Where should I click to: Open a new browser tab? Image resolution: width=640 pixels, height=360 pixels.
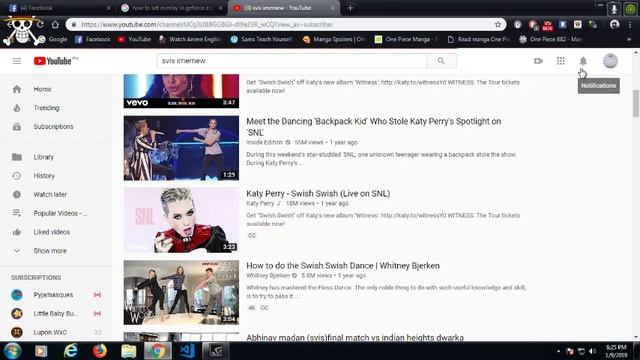pyautogui.click(x=350, y=8)
